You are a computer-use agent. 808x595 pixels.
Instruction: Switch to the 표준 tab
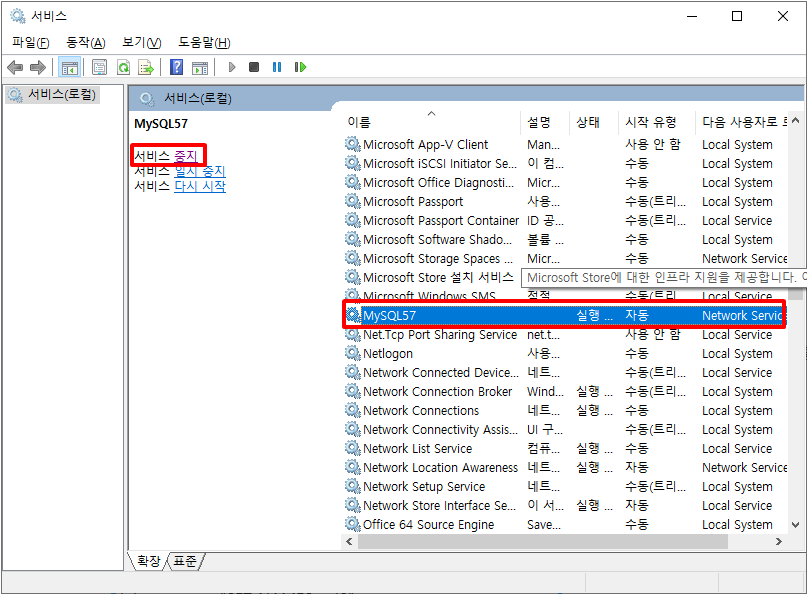(x=185, y=561)
